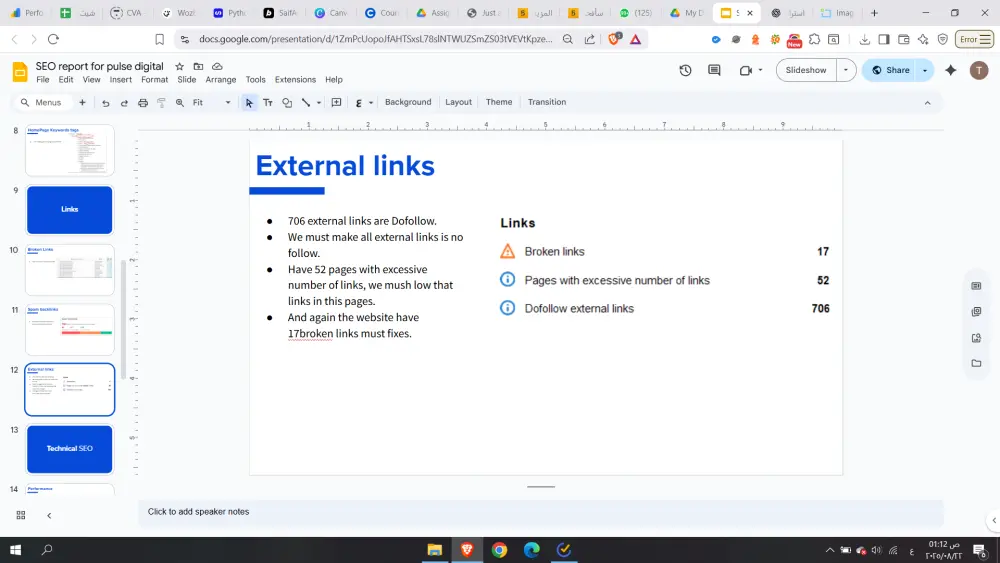This screenshot has width=1000, height=563.
Task: Open the File menu
Action: pyautogui.click(x=43, y=80)
